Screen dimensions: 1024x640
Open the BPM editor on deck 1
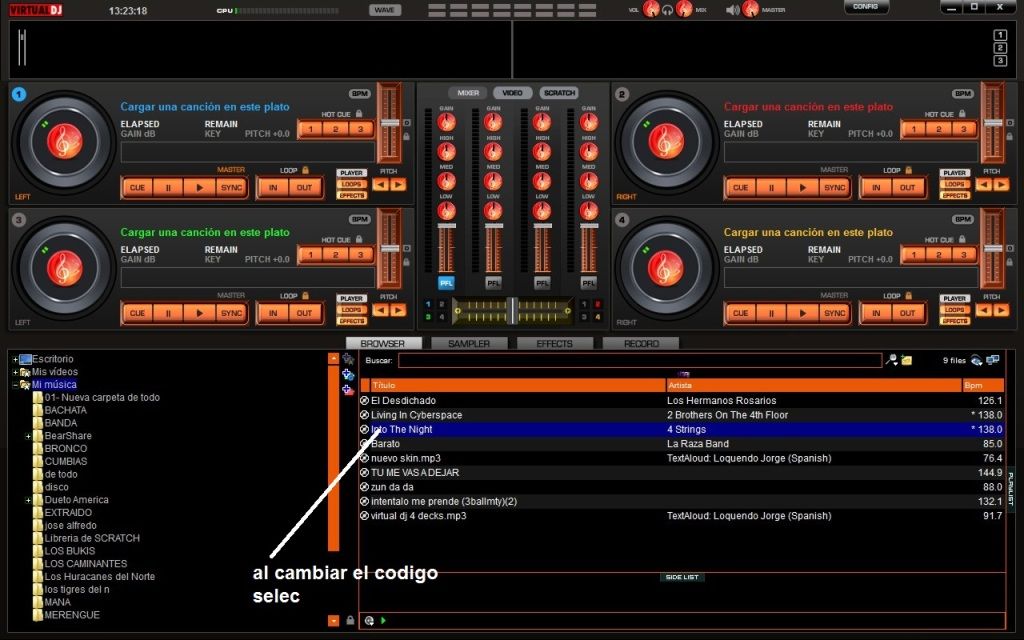coord(359,93)
